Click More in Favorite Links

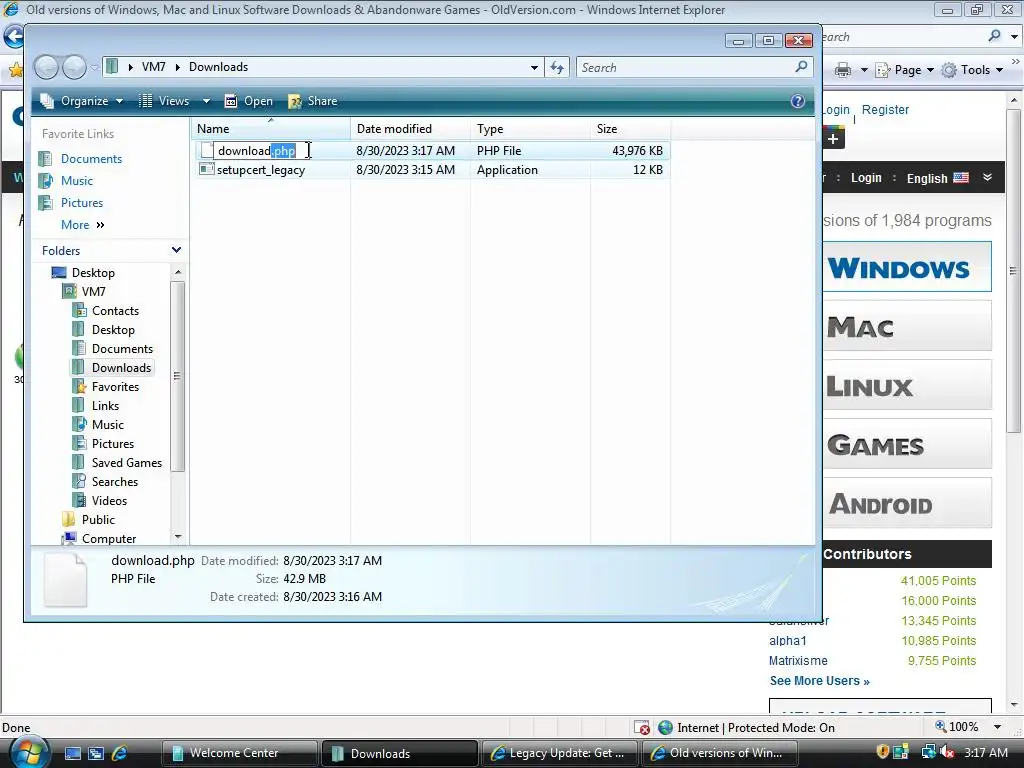(x=82, y=225)
